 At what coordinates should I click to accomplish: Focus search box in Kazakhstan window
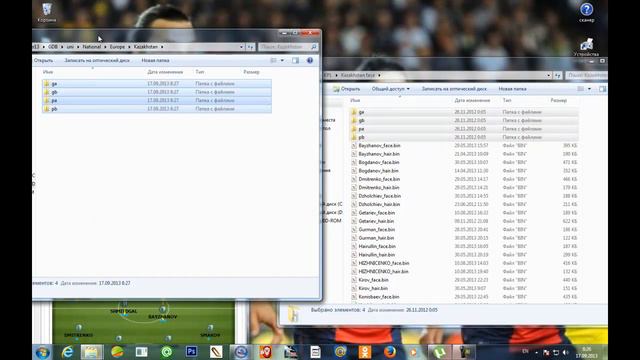click(288, 47)
